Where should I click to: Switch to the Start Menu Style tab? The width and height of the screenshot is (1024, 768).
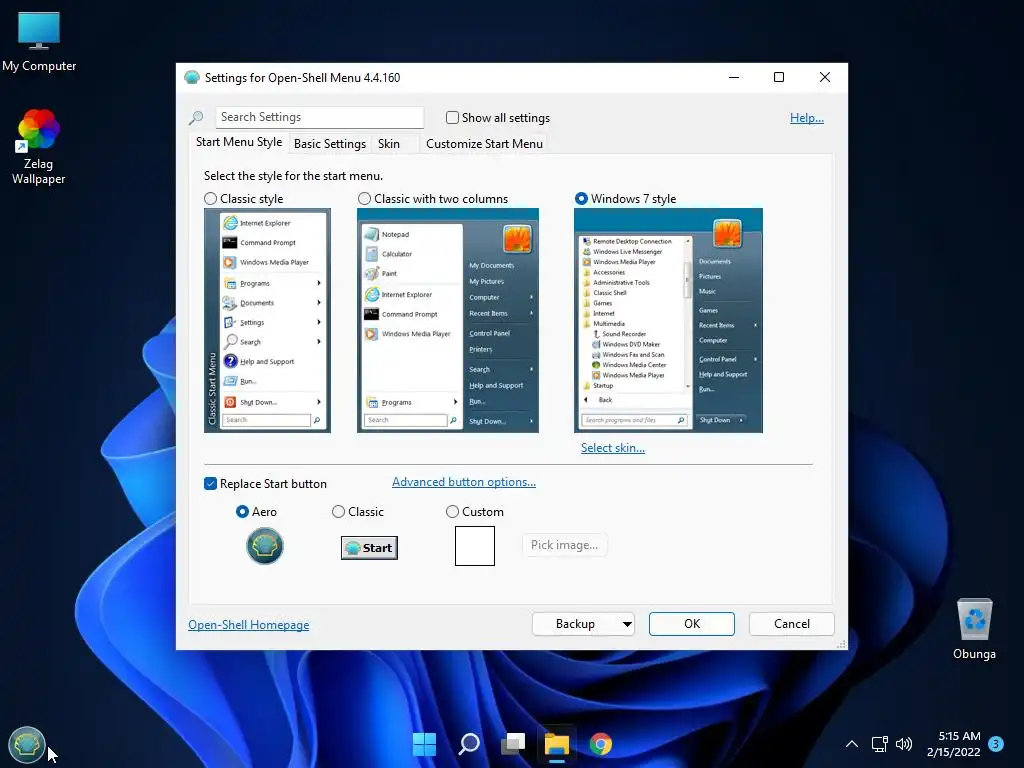point(239,142)
